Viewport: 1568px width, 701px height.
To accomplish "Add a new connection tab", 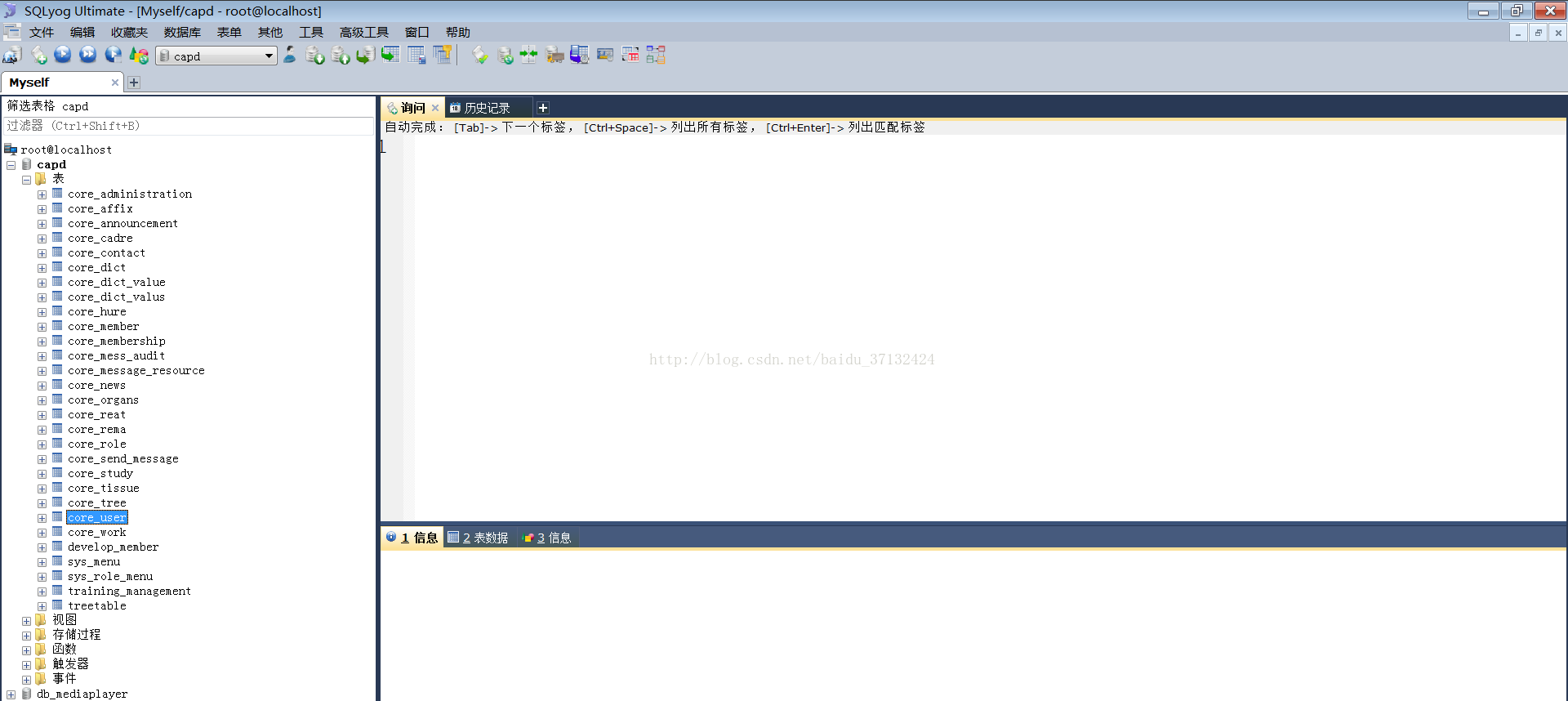I will [134, 83].
